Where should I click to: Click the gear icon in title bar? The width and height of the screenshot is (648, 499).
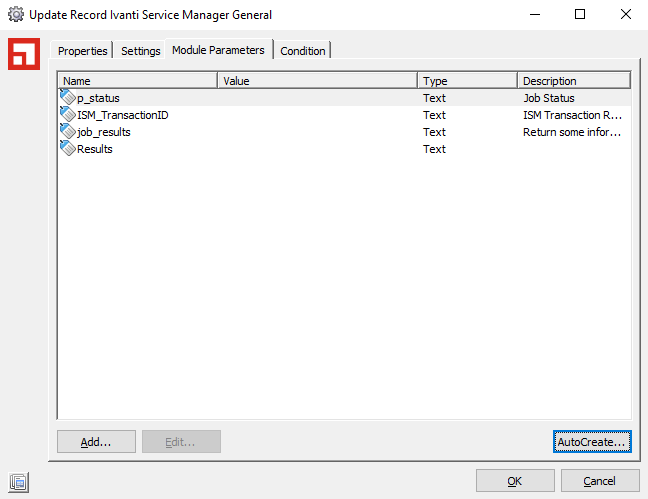click(16, 14)
